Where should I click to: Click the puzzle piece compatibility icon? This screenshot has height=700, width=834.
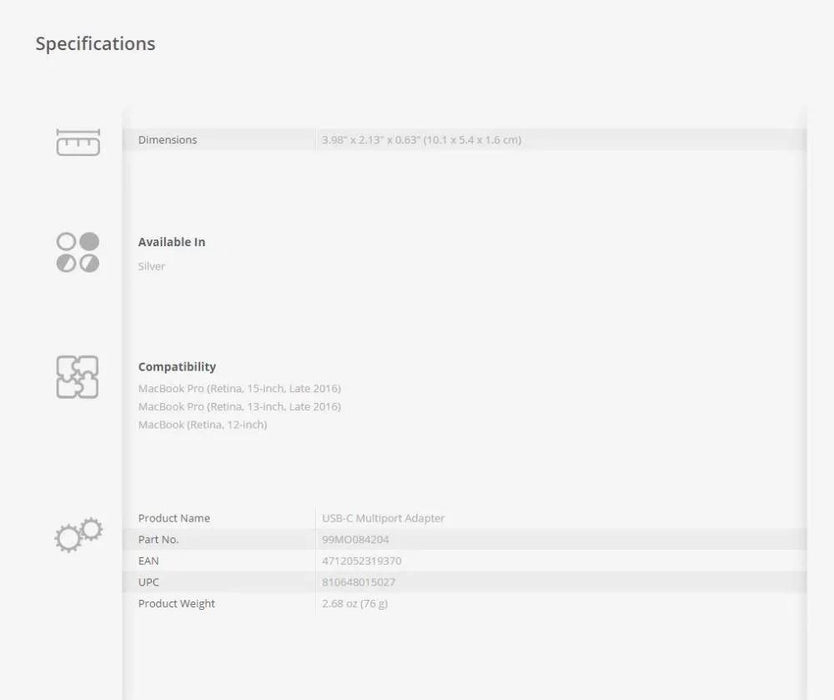(x=78, y=377)
